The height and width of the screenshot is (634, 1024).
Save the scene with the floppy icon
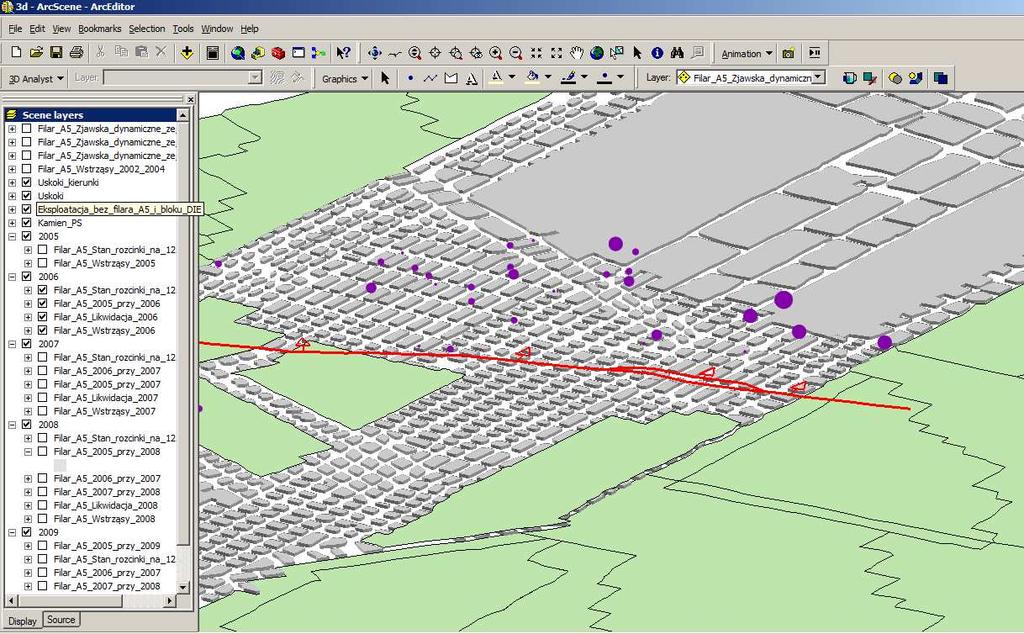(x=56, y=53)
